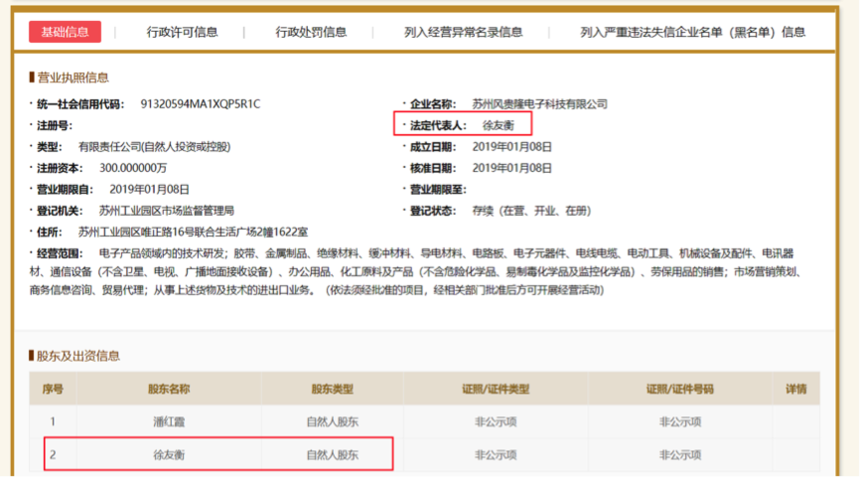Viewport: 860px width, 477px height.
Task: Switch to the 行政处罚信息 tab
Action: point(311,32)
